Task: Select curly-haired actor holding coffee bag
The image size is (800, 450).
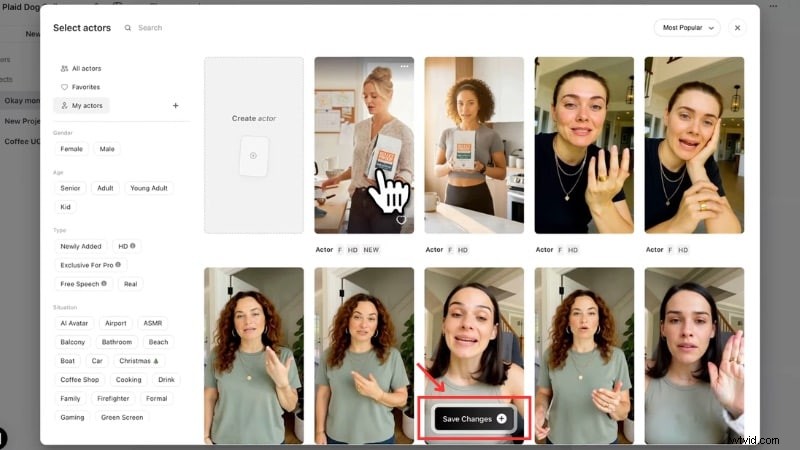Action: click(474, 145)
